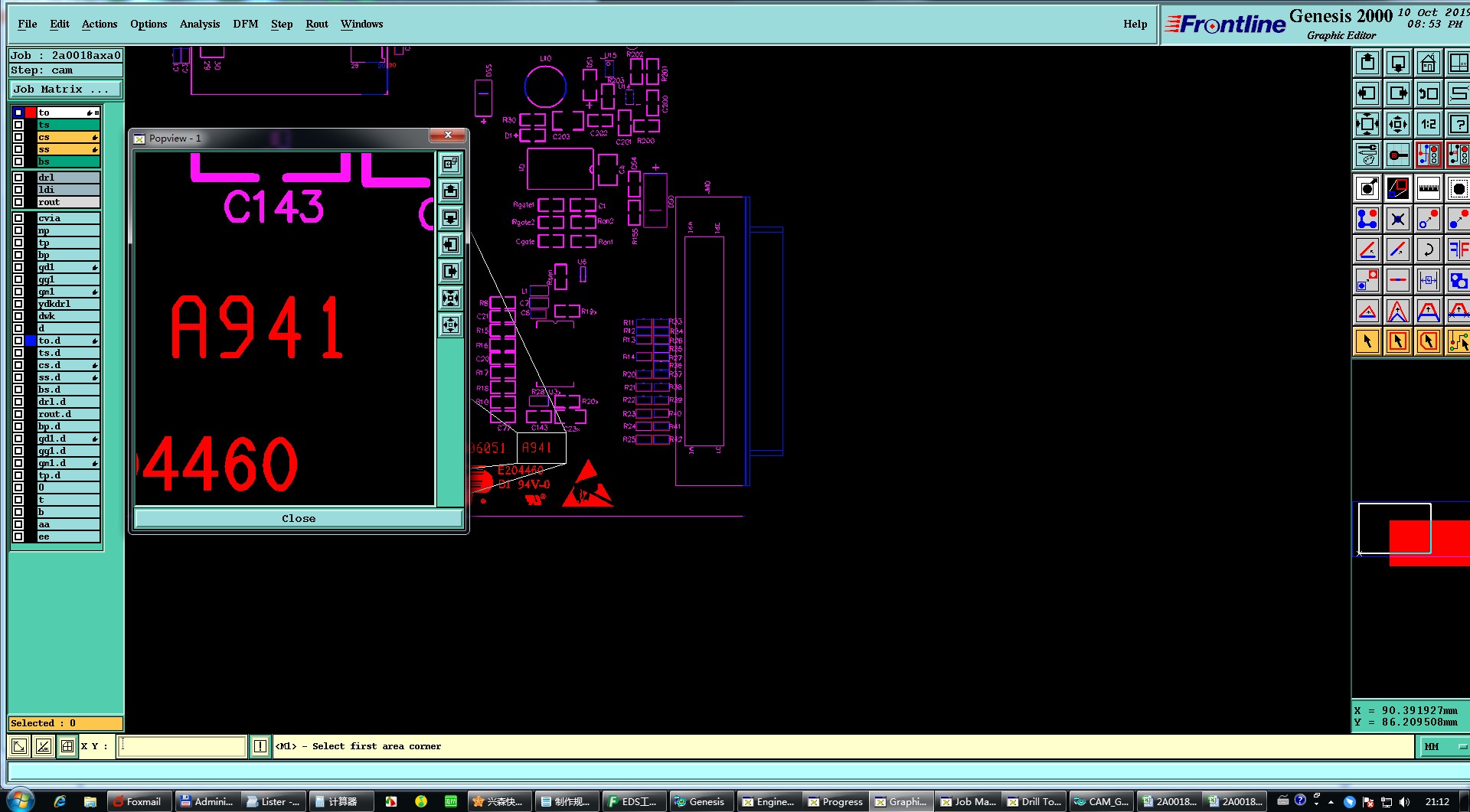Screen dimensions: 1470x812
Task: Select the plain arrow selection tool
Action: pos(1367,341)
